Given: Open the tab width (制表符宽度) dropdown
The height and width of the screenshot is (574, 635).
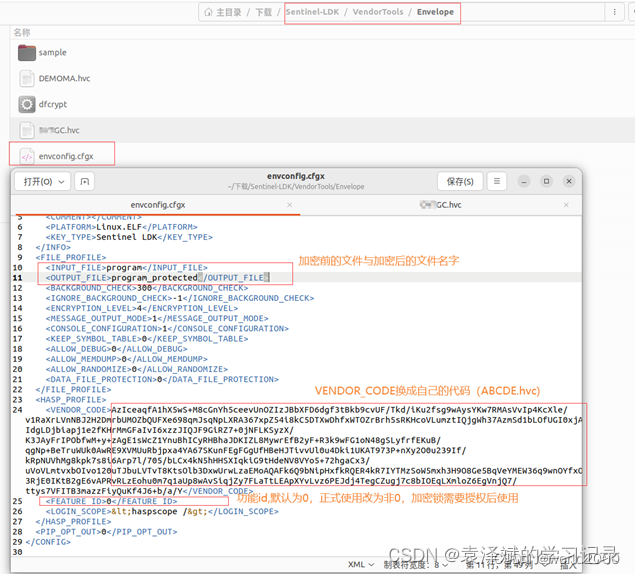Looking at the screenshot, I should 416,565.
